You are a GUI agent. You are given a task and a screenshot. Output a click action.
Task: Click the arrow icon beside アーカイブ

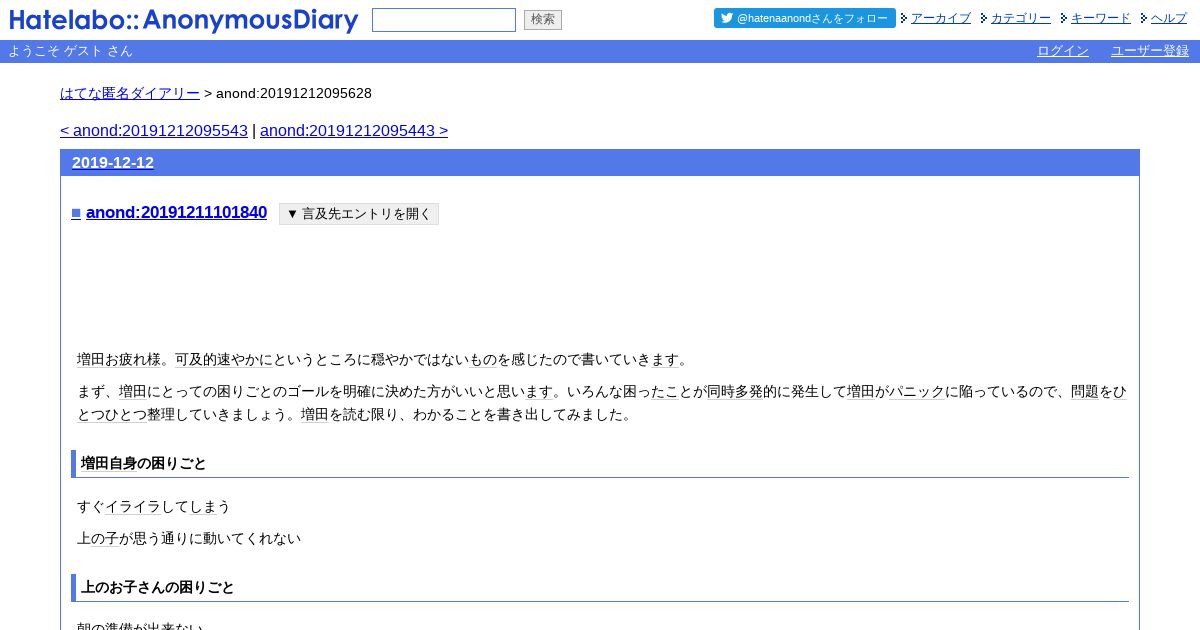[904, 18]
